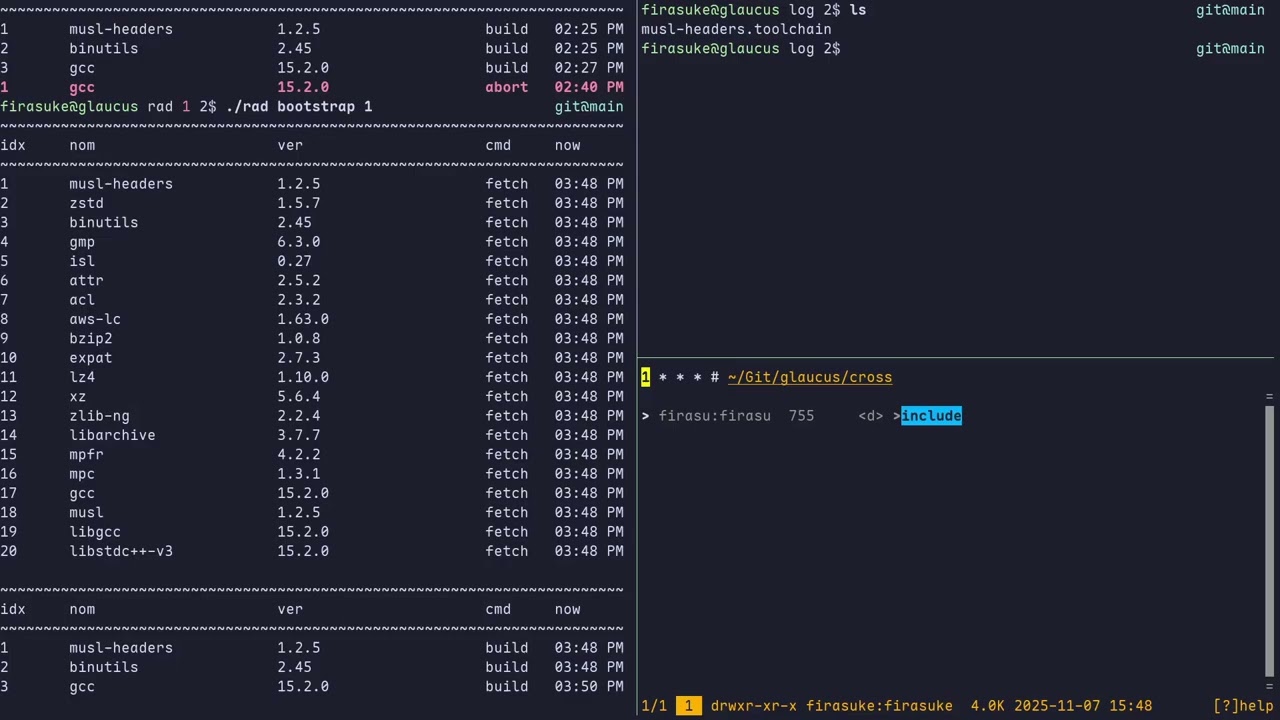The width and height of the screenshot is (1280, 720).
Task: Click the 4.0K size in nnn status bar
Action: 988,706
